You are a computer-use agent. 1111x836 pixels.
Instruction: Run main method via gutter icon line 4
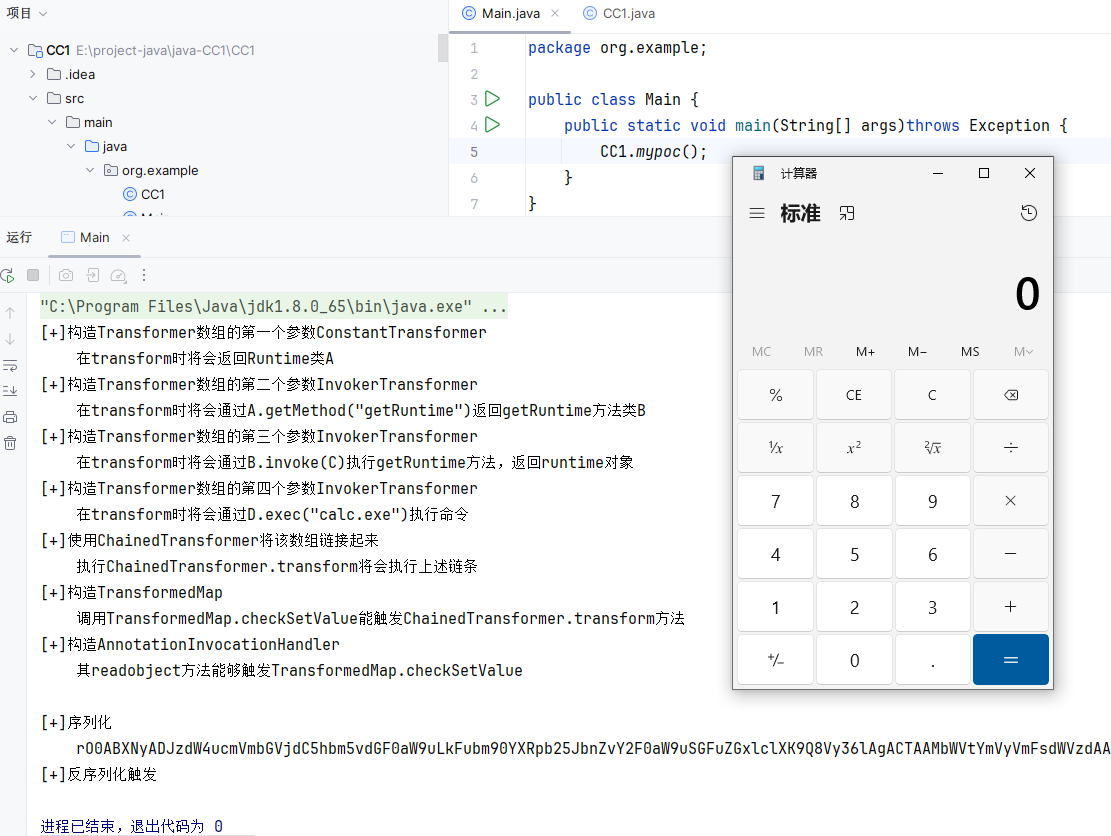(x=492, y=125)
